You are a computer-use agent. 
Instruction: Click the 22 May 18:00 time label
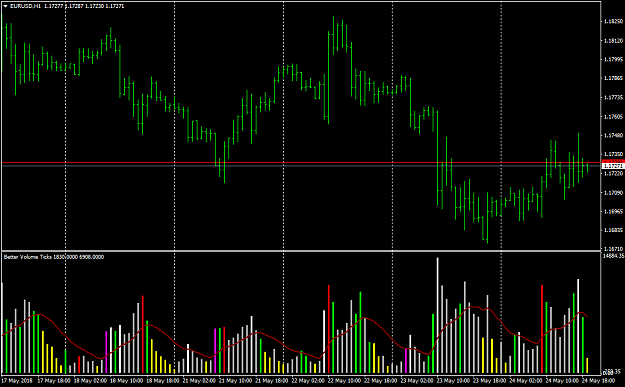(381, 381)
